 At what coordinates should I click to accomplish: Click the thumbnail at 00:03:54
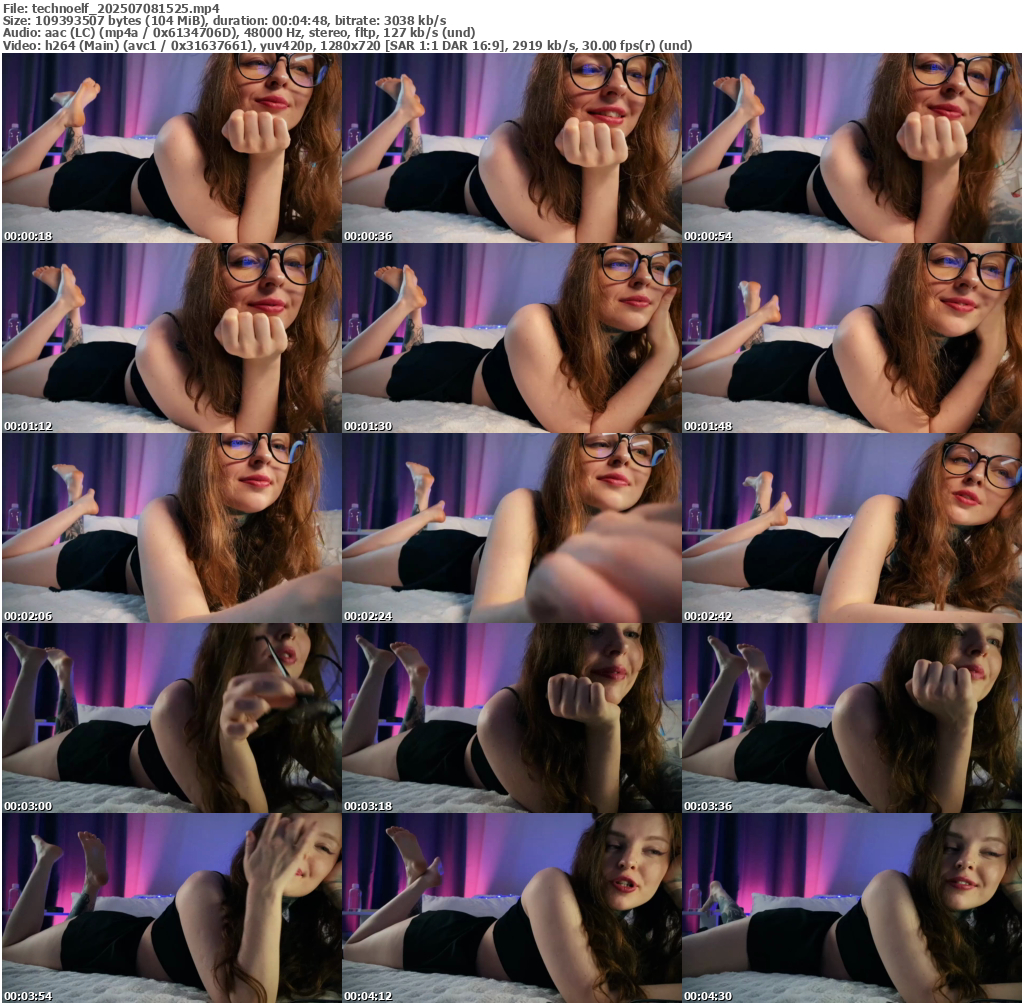tap(172, 908)
